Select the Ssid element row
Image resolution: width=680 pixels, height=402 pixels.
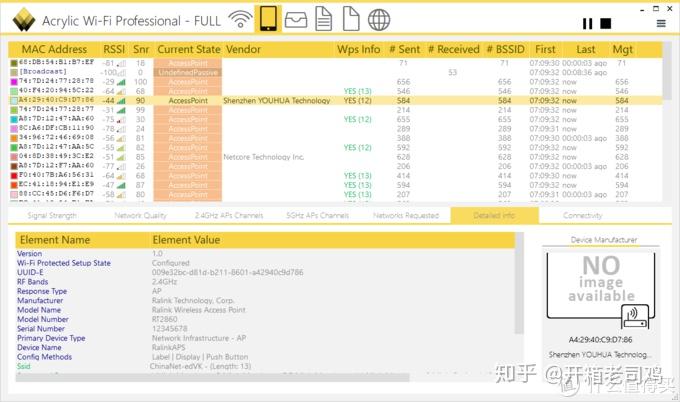pos(265,366)
